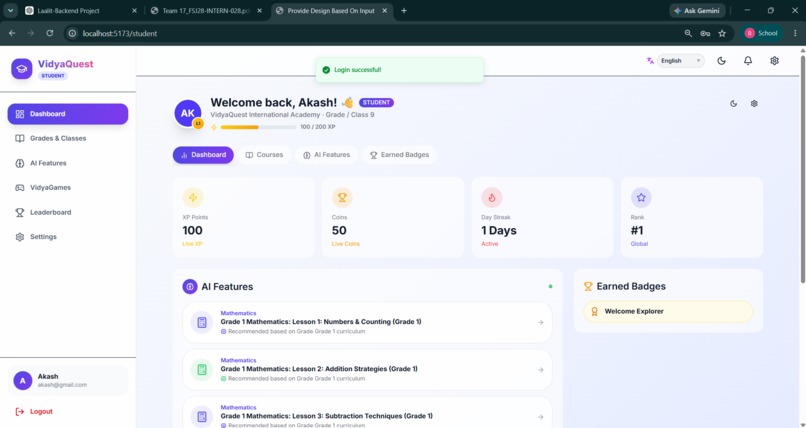This screenshot has height=428, width=806.
Task: Open Lesson 3: Subtraction Techniques card
Action: tap(367, 413)
